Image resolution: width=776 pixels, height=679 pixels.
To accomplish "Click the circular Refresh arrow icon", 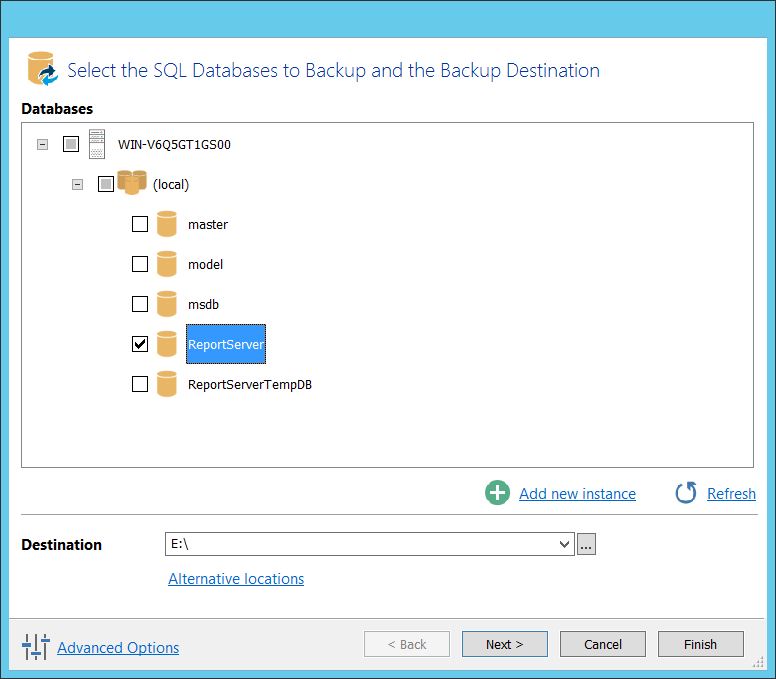I will point(686,493).
